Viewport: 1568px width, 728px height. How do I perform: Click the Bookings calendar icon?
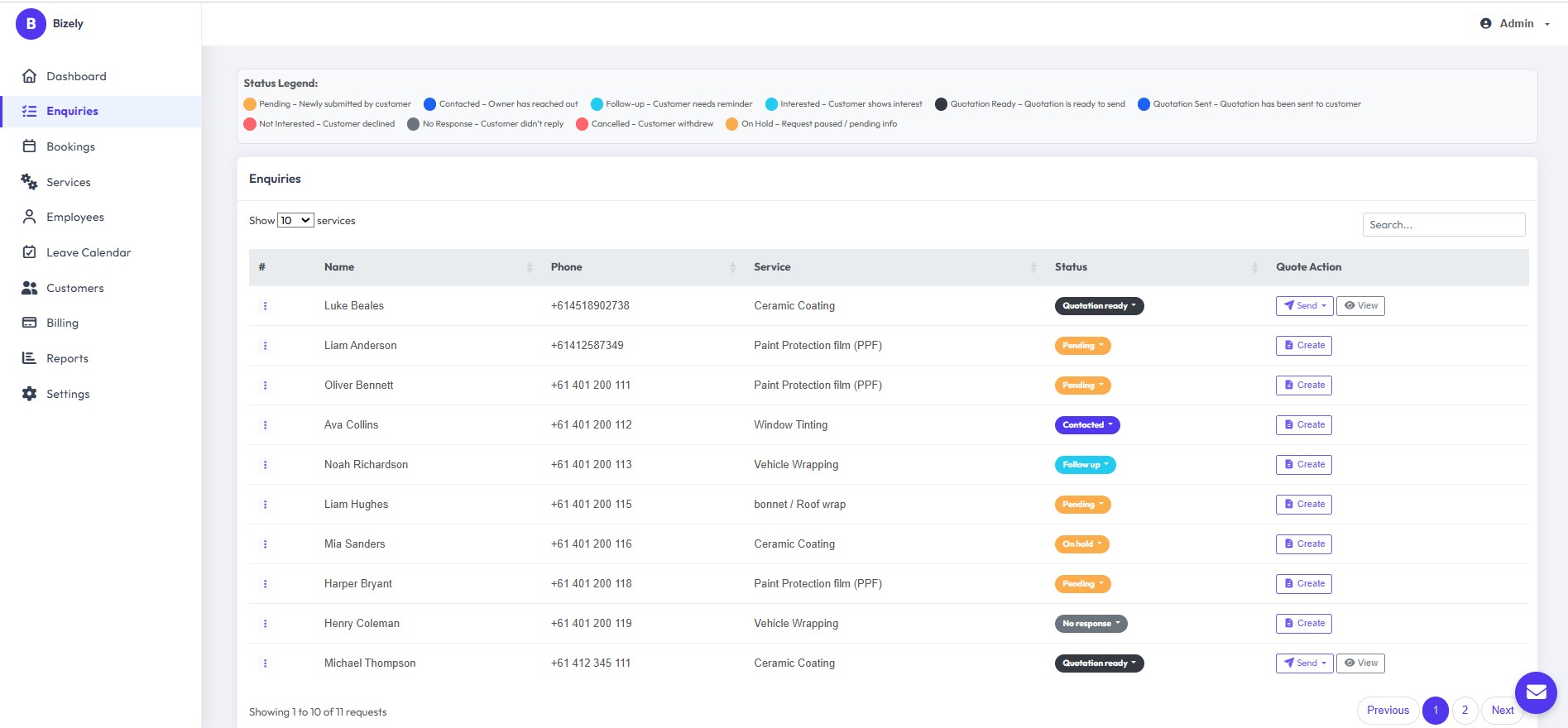click(29, 146)
